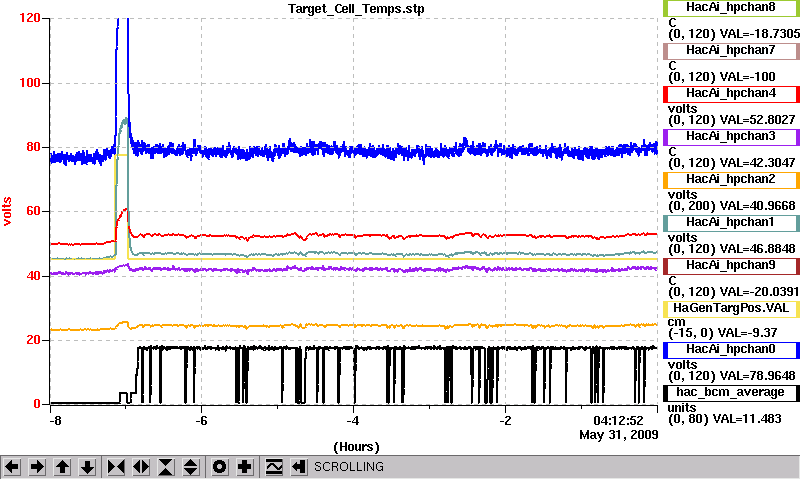Click the -2 hours x-axis tick label

click(x=505, y=421)
